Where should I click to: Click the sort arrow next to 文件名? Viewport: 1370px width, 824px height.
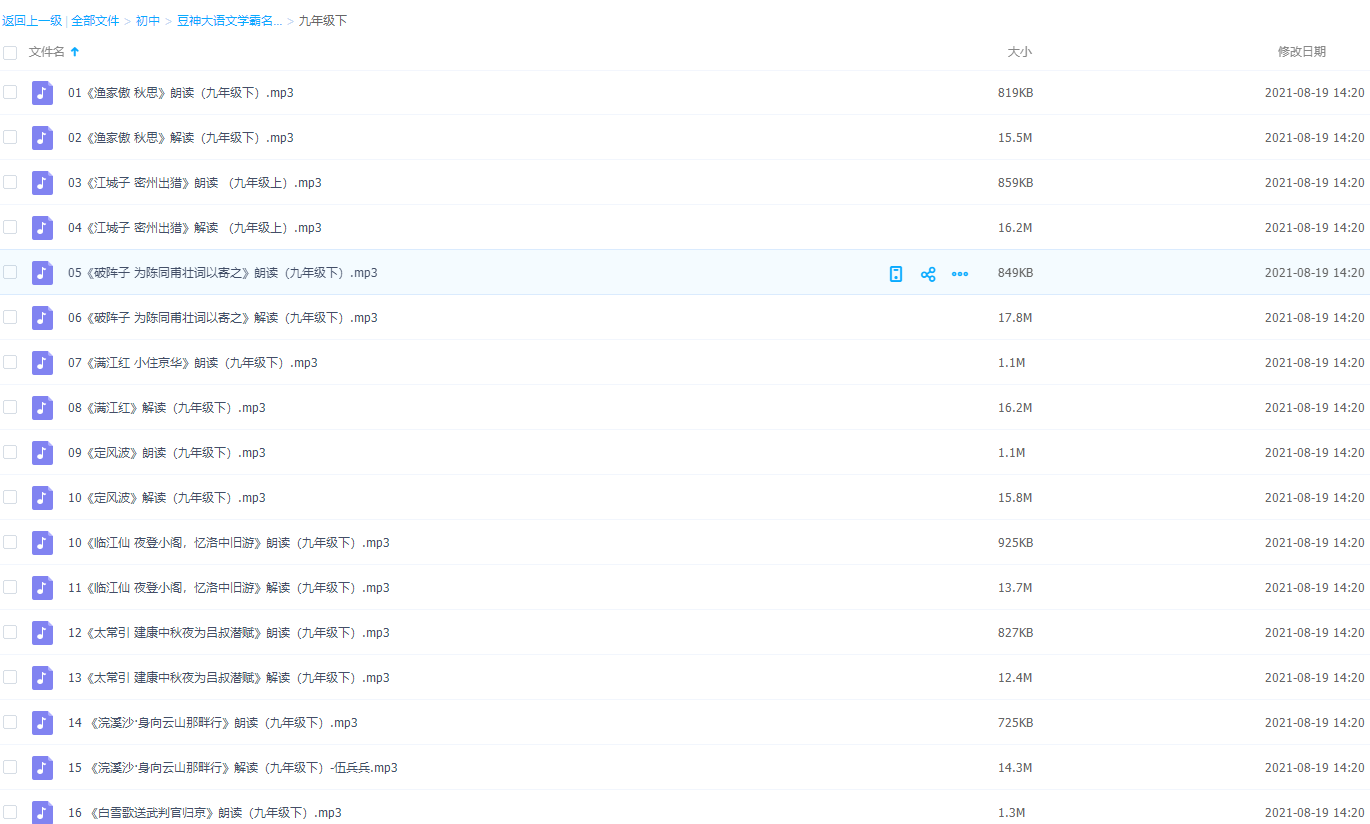[75, 52]
